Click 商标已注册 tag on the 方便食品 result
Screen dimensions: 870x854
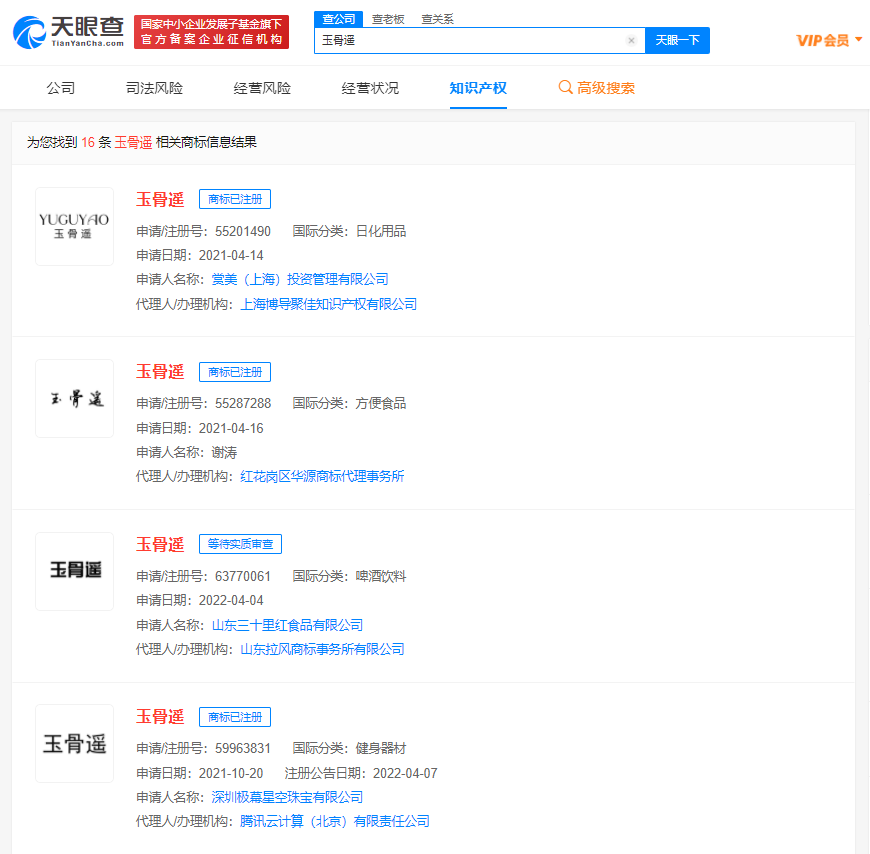(235, 372)
